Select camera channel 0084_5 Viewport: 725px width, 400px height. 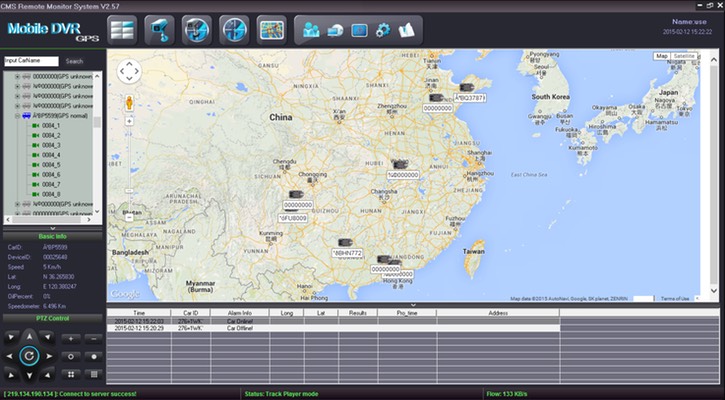point(51,165)
